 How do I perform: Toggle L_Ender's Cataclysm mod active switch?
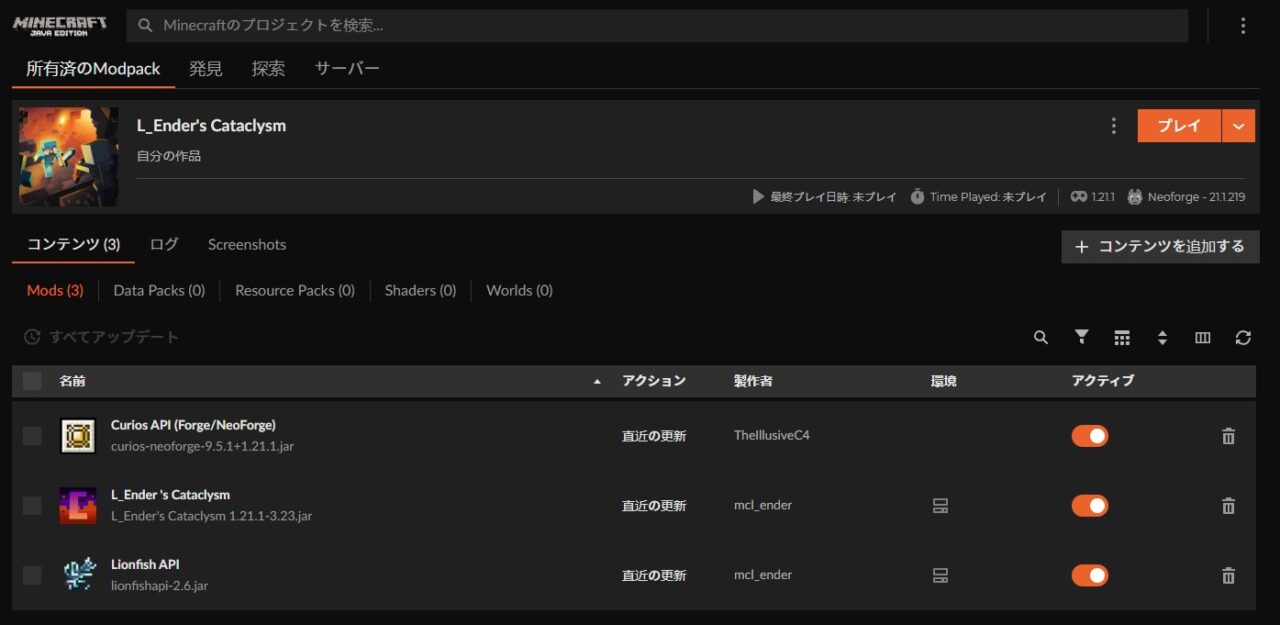click(x=1090, y=506)
